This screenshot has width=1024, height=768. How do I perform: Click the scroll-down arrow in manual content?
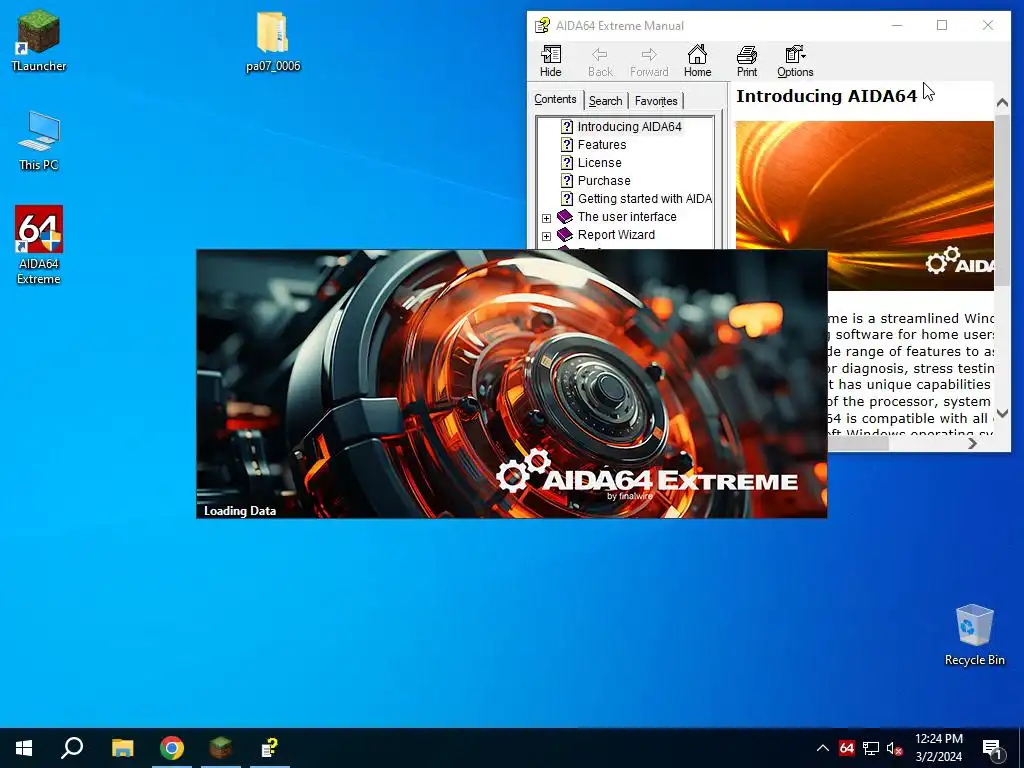tap(1002, 413)
